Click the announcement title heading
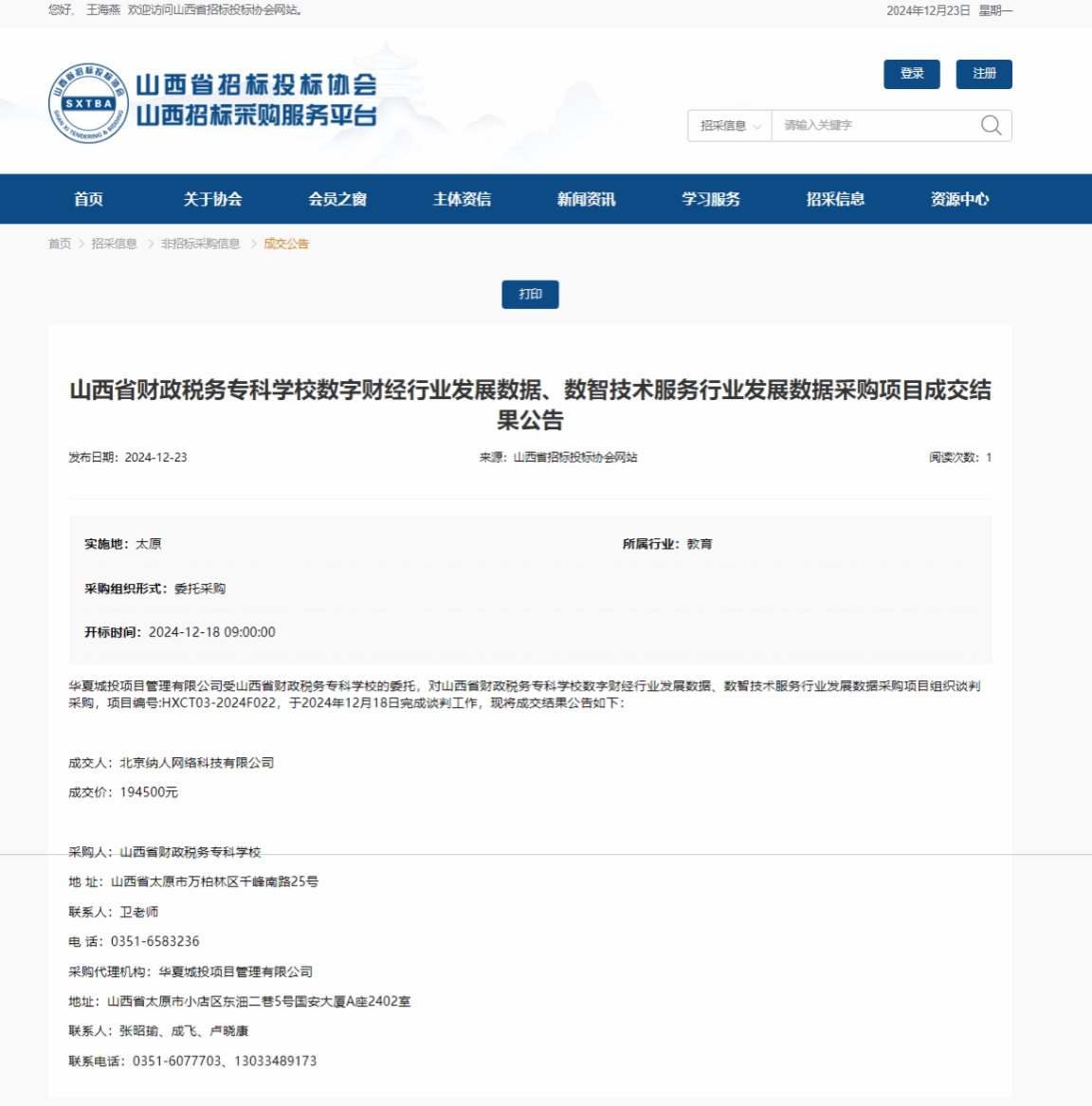The height and width of the screenshot is (1106, 1092). pyautogui.click(x=530, y=404)
